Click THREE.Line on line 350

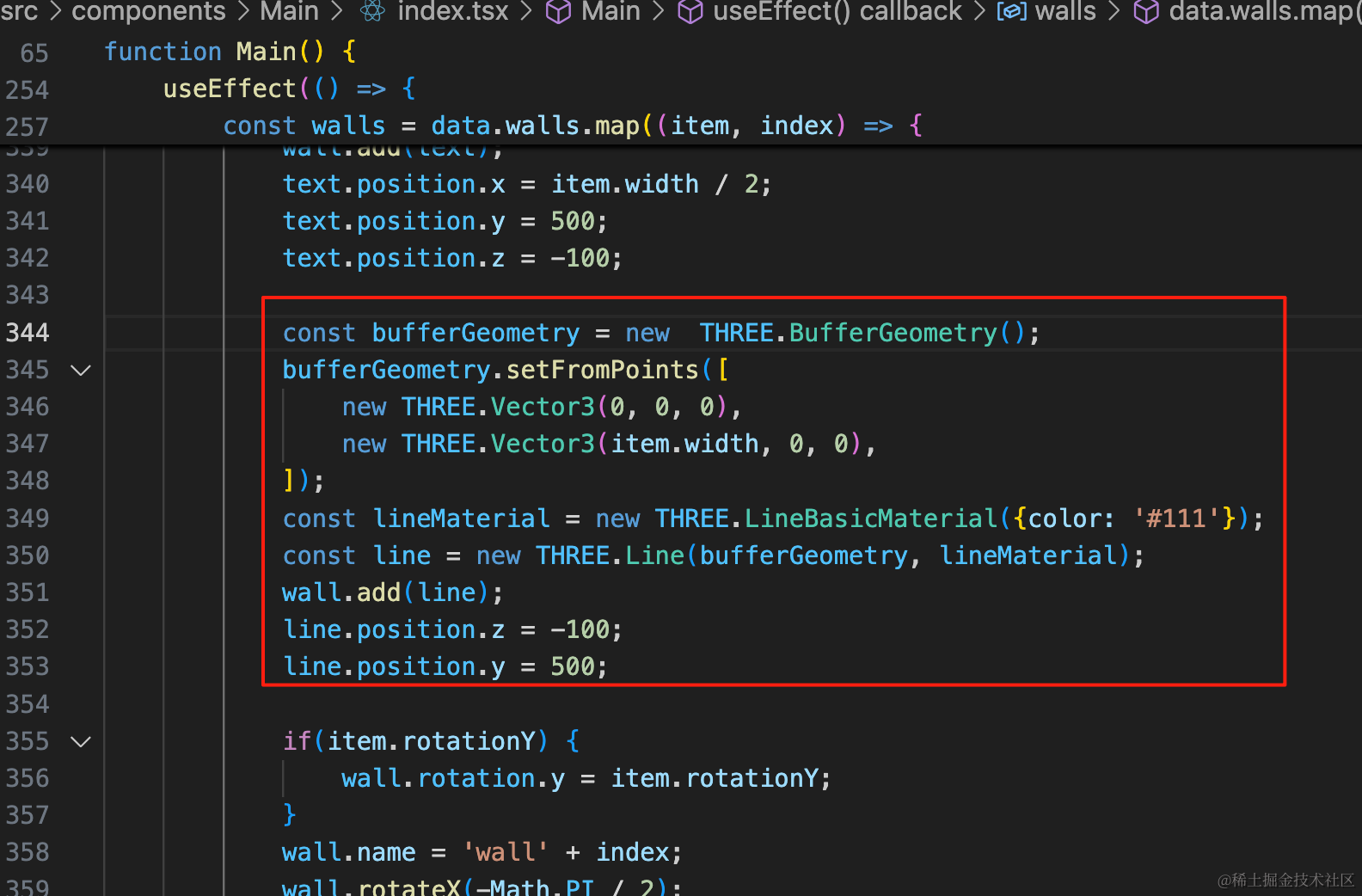[610, 555]
